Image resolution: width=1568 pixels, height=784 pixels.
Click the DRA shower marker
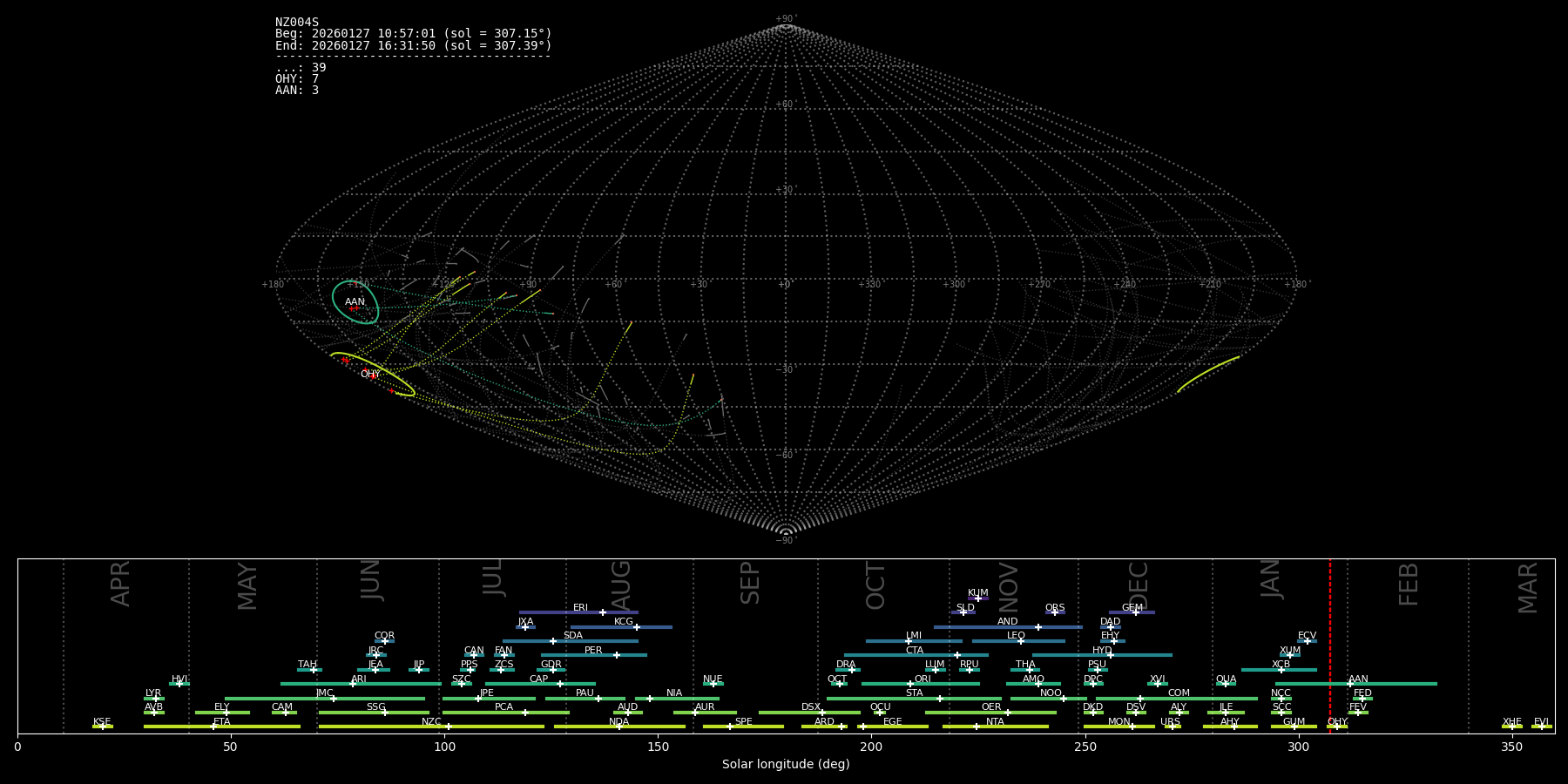pos(850,669)
